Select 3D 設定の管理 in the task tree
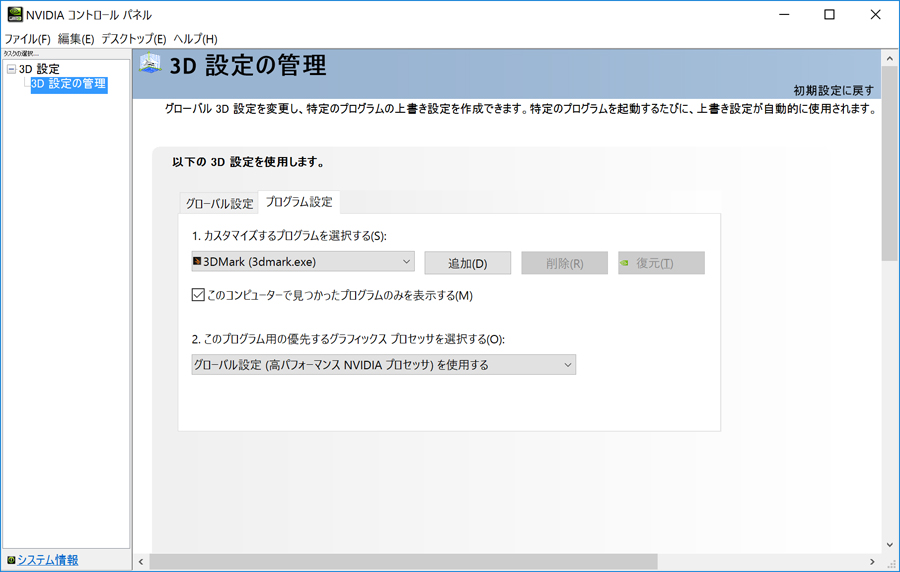Viewport: 900px width, 572px height. (x=69, y=84)
